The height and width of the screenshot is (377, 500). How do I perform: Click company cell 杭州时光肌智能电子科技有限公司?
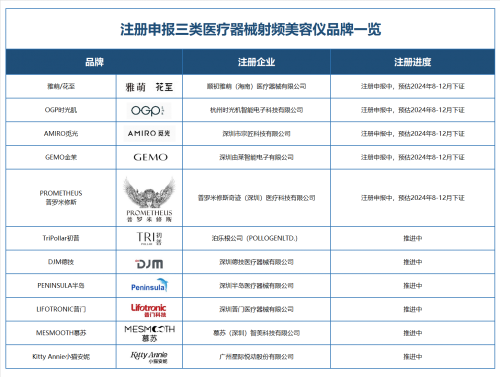pyautogui.click(x=256, y=110)
